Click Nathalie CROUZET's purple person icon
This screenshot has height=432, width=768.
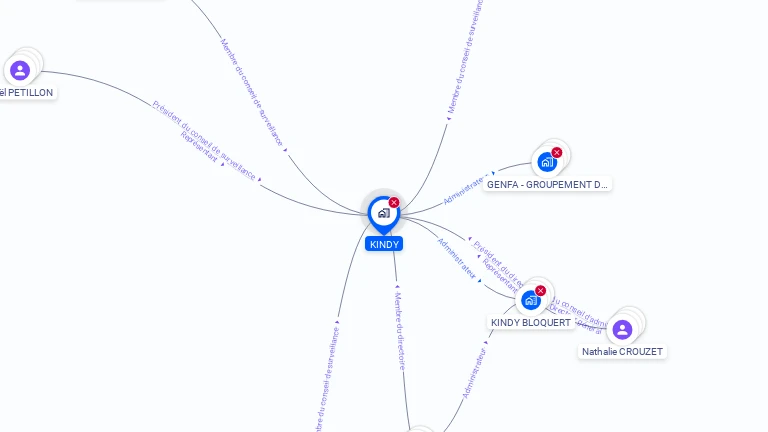(622, 329)
